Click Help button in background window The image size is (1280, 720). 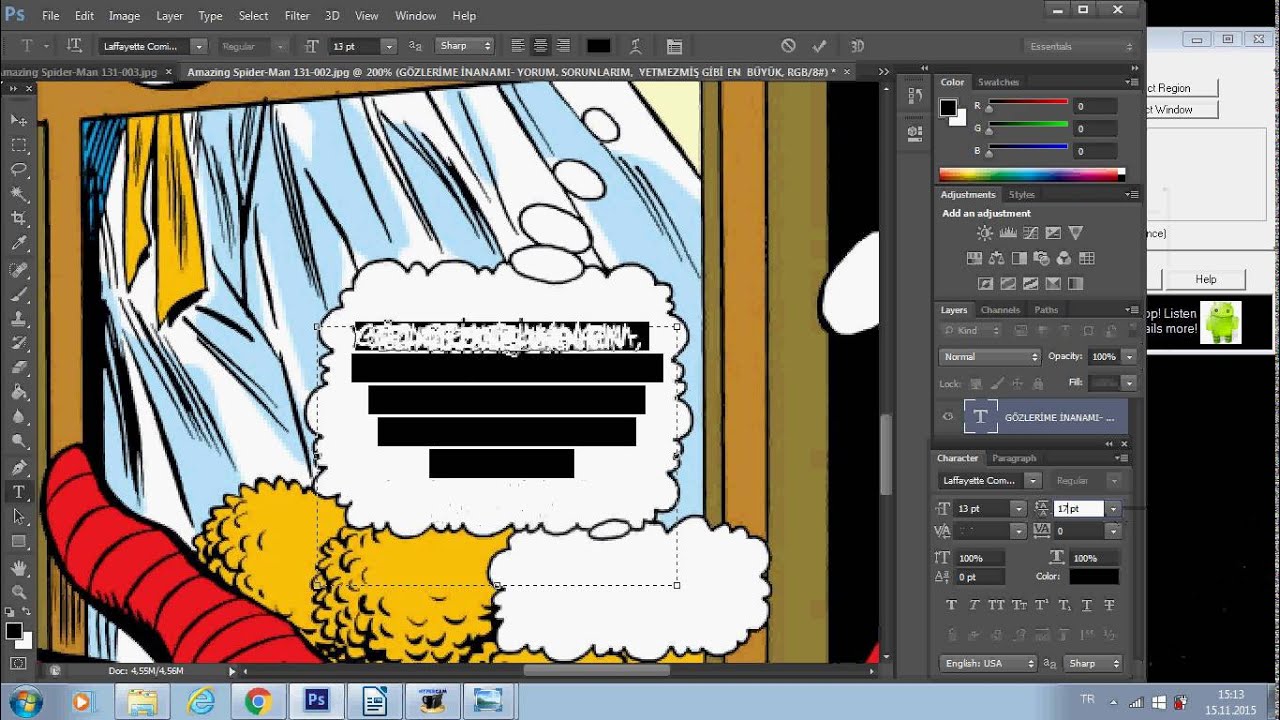(x=1205, y=279)
